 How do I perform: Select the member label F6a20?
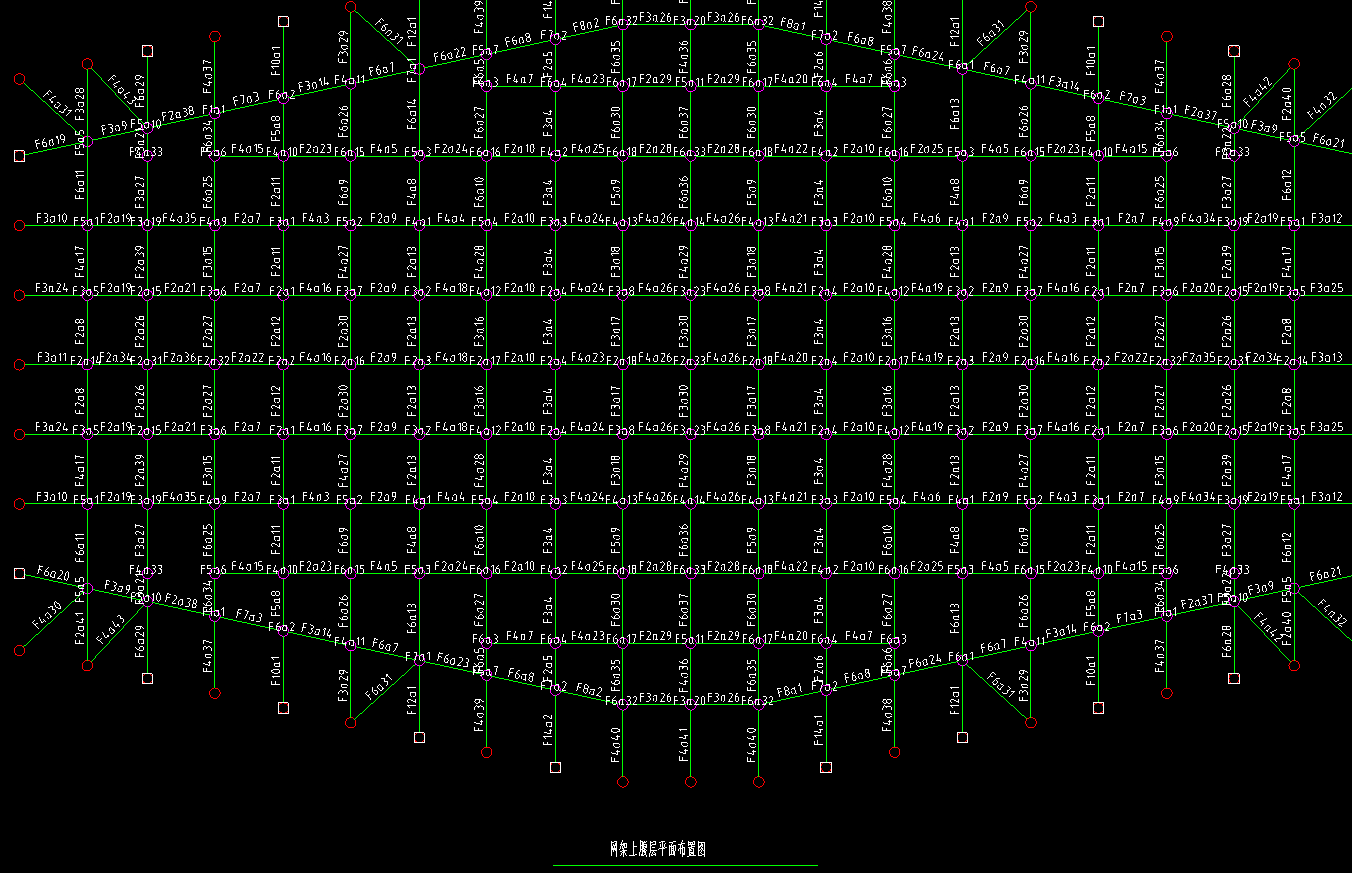click(53, 574)
